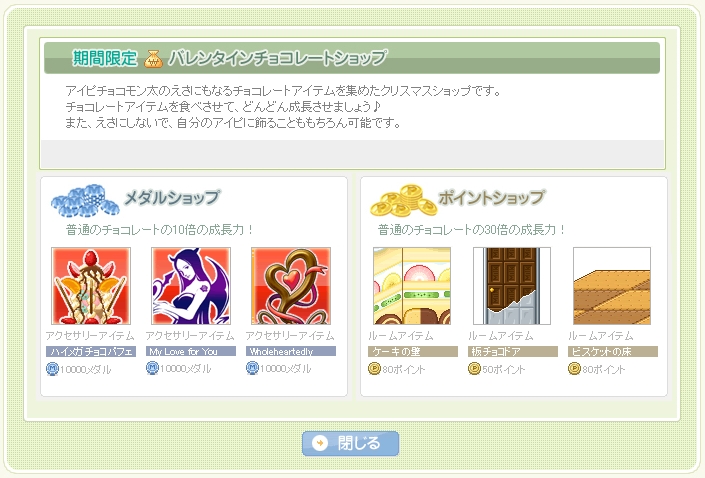Click the 閉じる close button
The height and width of the screenshot is (478, 705).
tap(350, 443)
